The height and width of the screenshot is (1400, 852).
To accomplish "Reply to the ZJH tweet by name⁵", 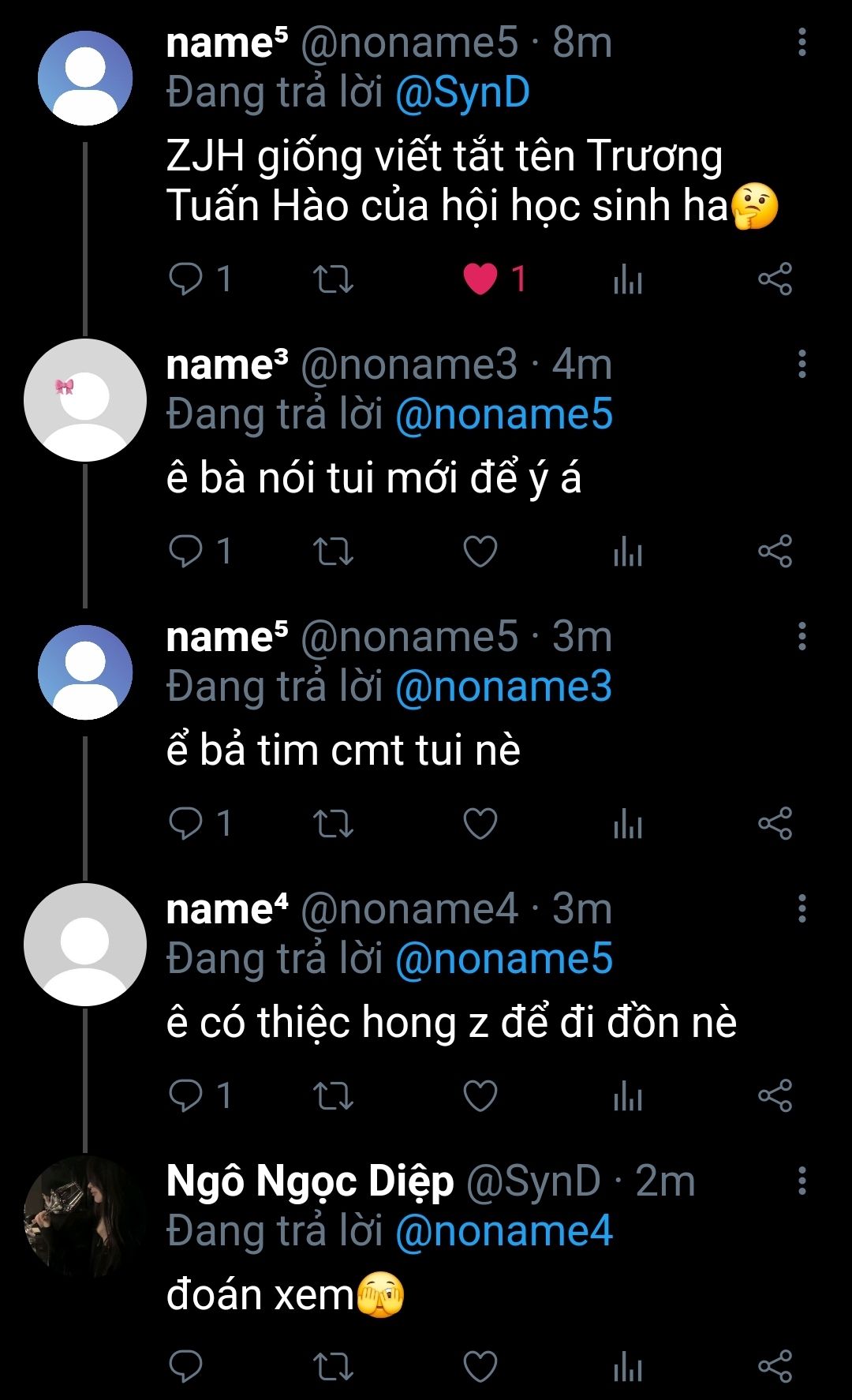I will (187, 279).
